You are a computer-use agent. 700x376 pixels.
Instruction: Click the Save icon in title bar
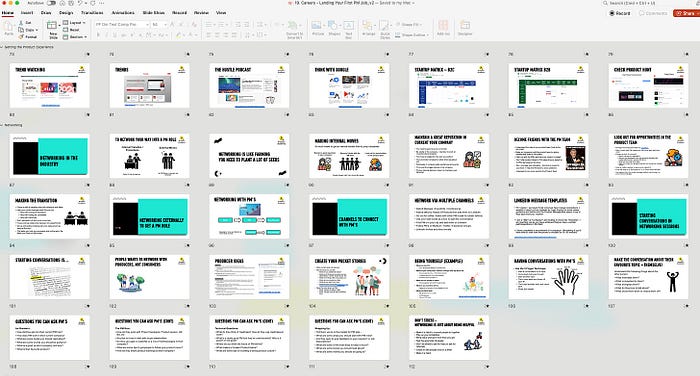[x=70, y=3]
